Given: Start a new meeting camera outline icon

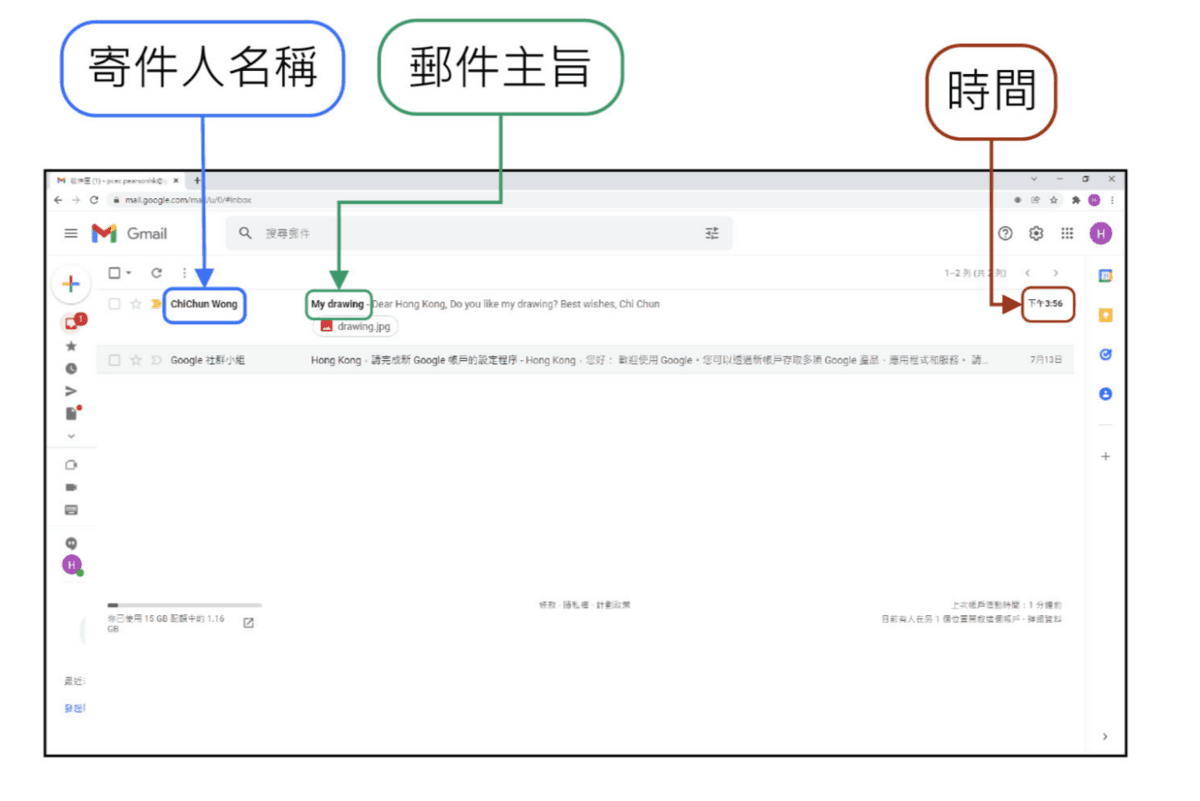Looking at the screenshot, I should (71, 465).
